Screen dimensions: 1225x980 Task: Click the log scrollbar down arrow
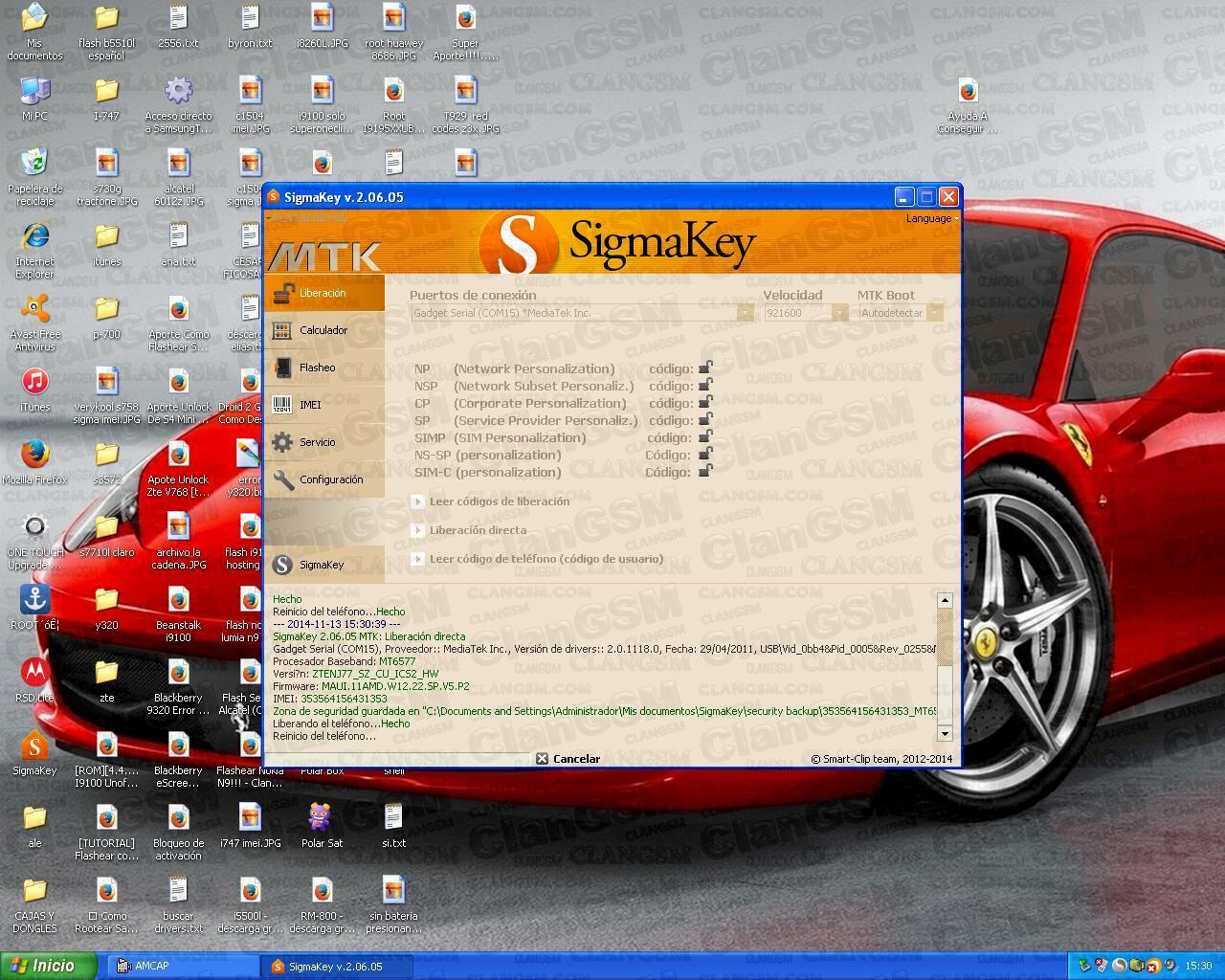click(x=945, y=734)
